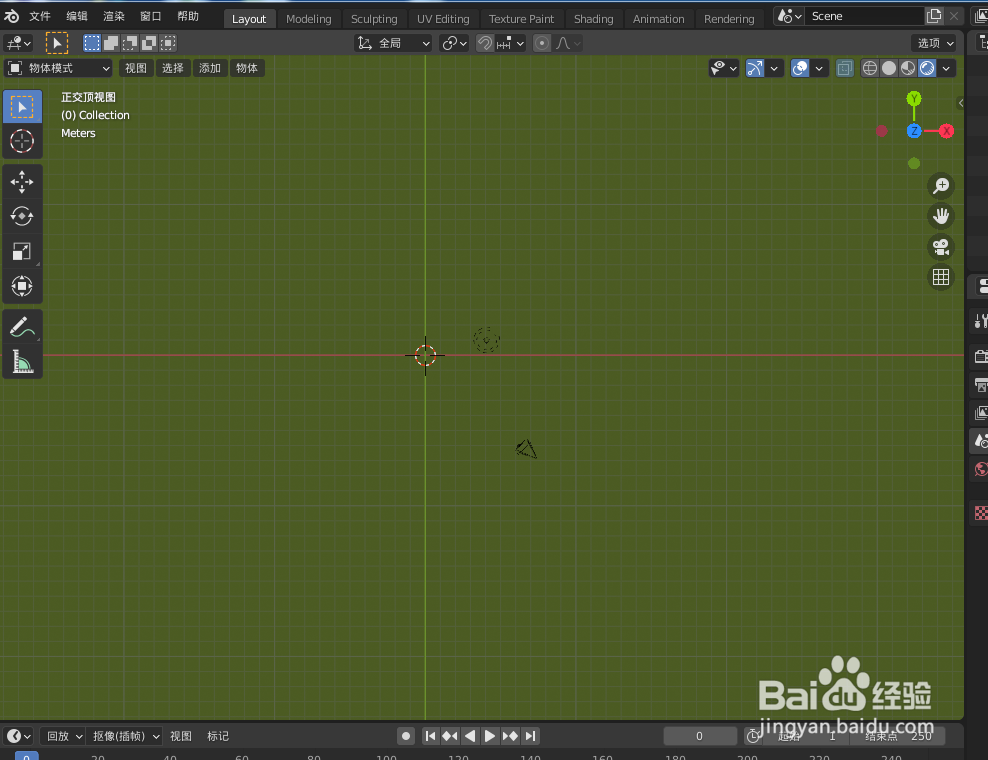988x760 pixels.
Task: Switch viewport shading to wireframe mode
Action: [869, 67]
